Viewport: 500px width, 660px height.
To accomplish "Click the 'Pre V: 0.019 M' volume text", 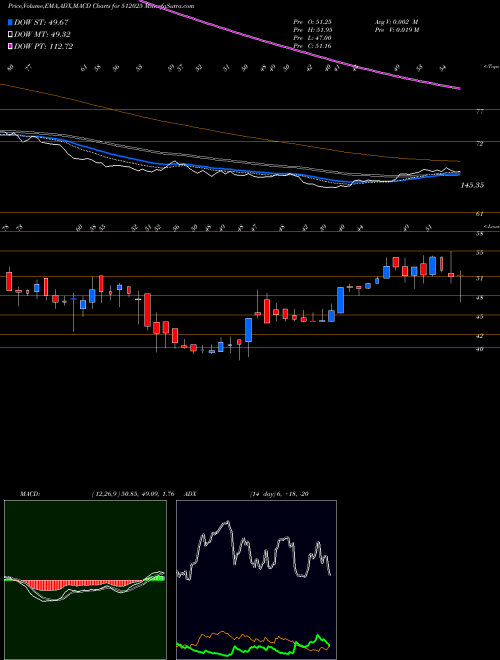I will 396,30.
